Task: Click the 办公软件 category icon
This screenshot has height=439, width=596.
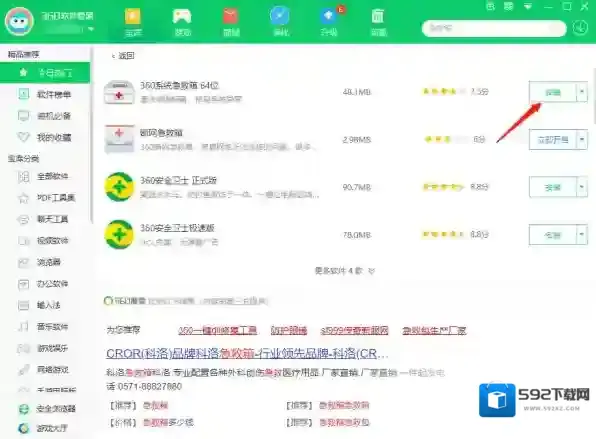Action: coord(24,284)
